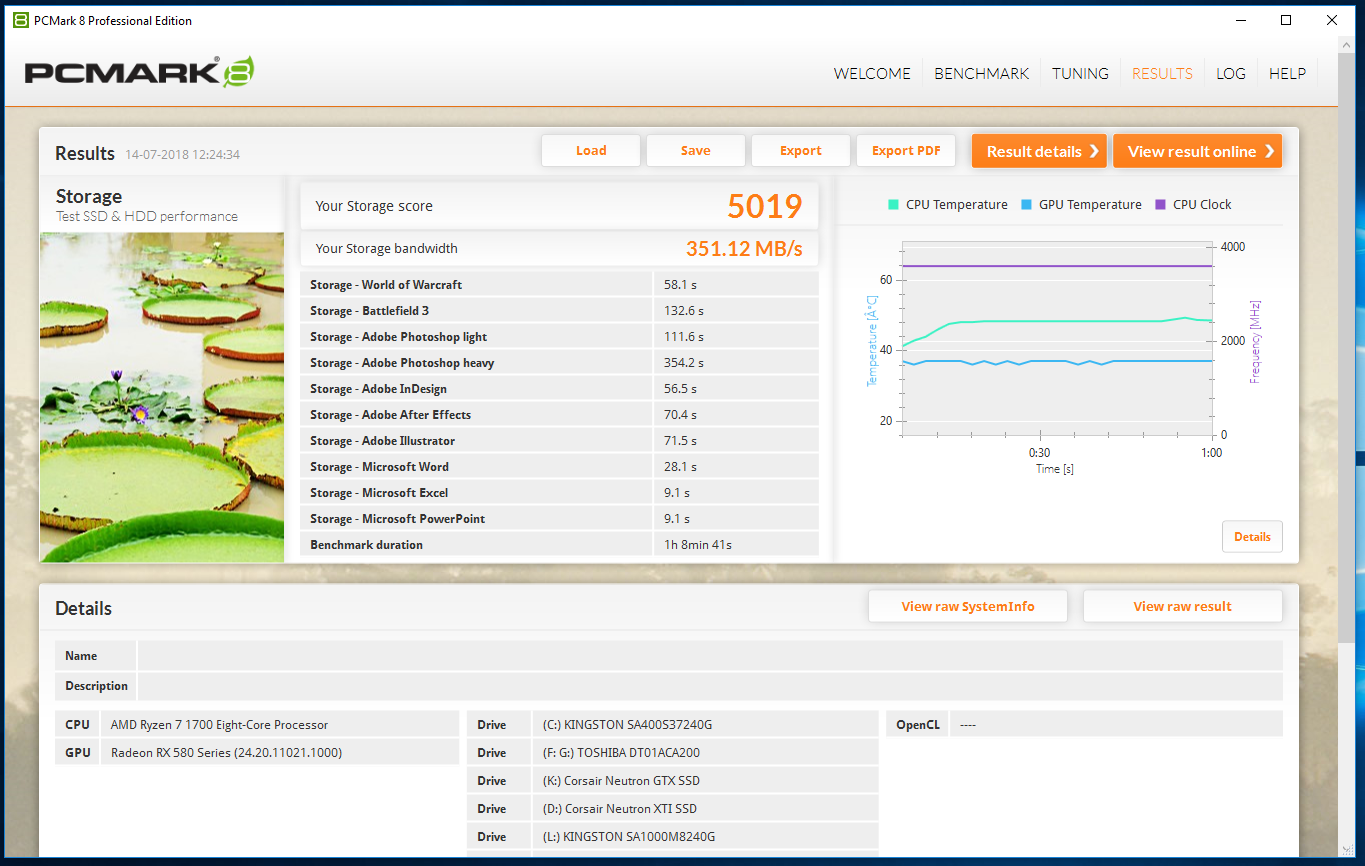This screenshot has width=1365, height=866.
Task: Click the OpenCL value field
Action: pyautogui.click(x=1115, y=725)
